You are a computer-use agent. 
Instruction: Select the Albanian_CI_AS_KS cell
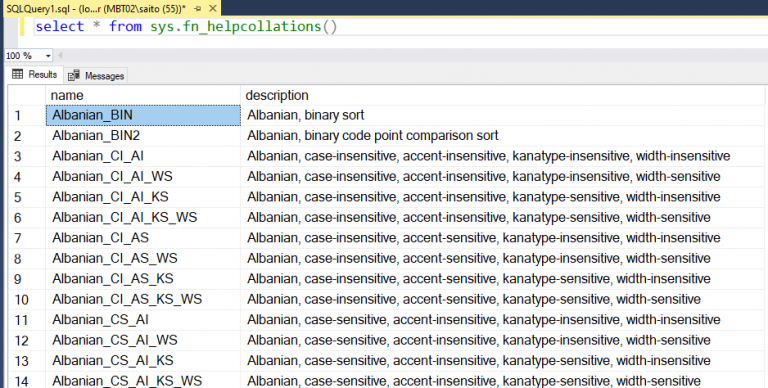144,279
